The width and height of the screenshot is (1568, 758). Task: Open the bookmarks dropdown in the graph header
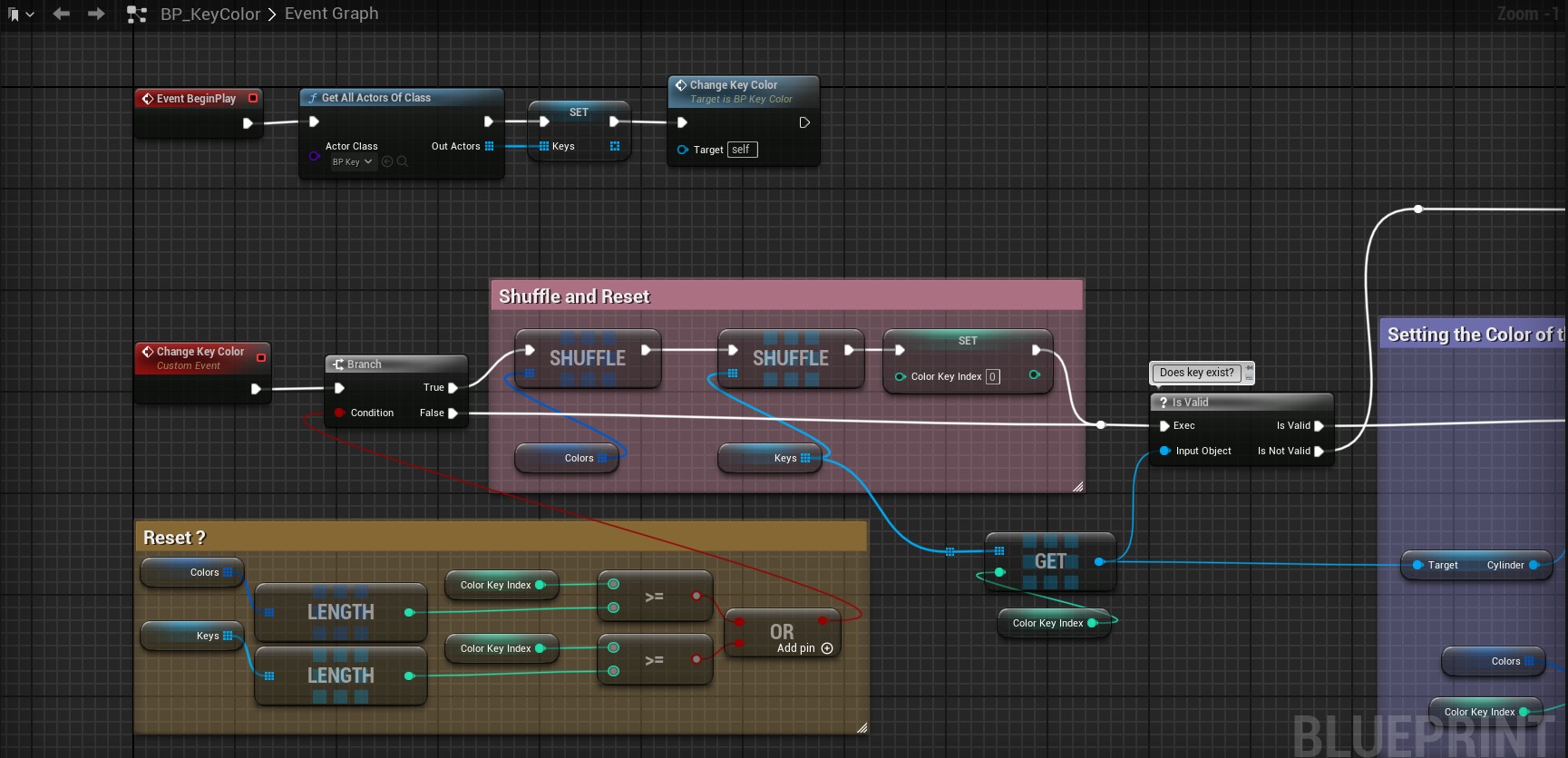[20, 15]
